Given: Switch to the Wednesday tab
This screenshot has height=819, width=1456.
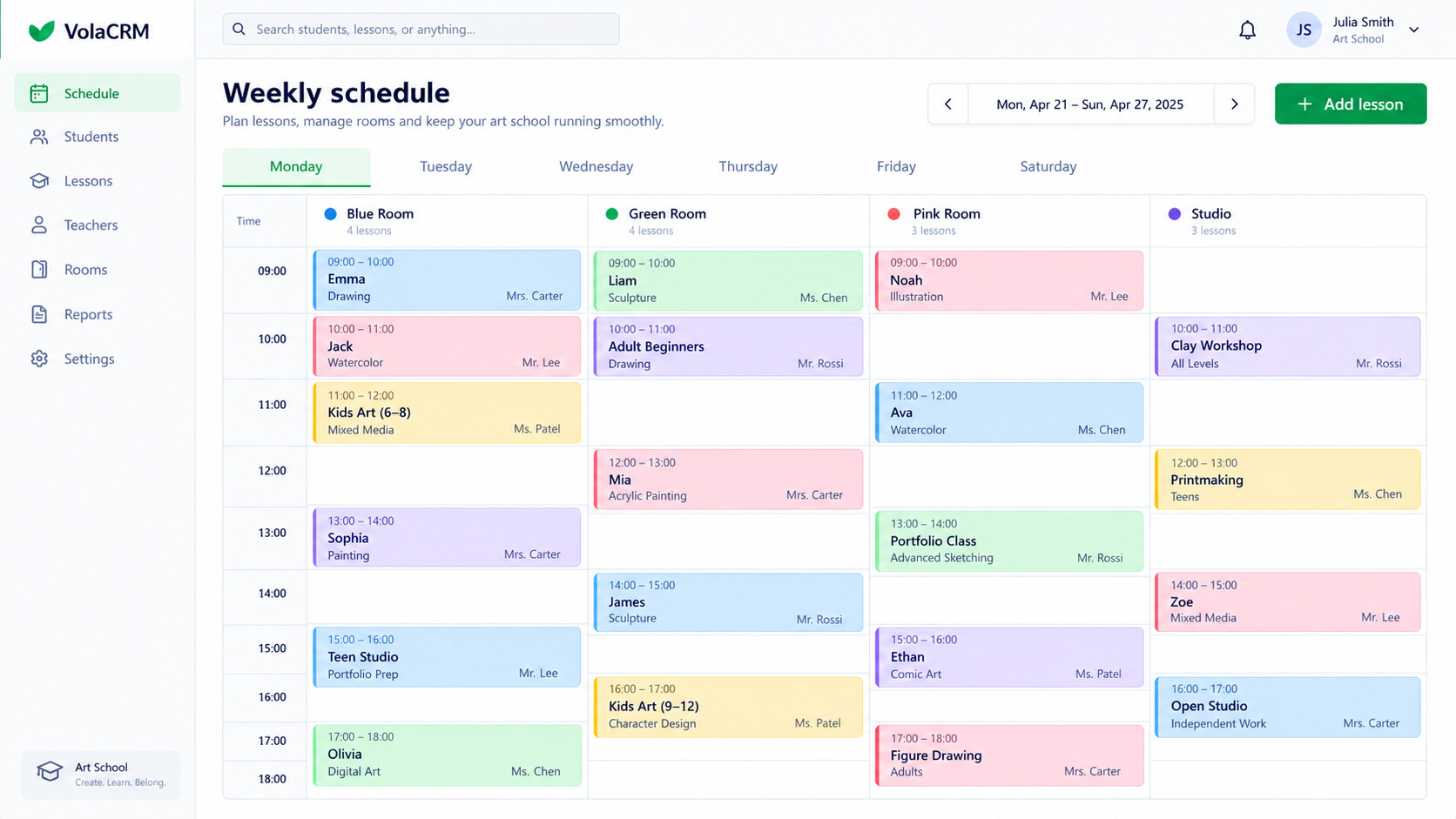Looking at the screenshot, I should pos(597,166).
